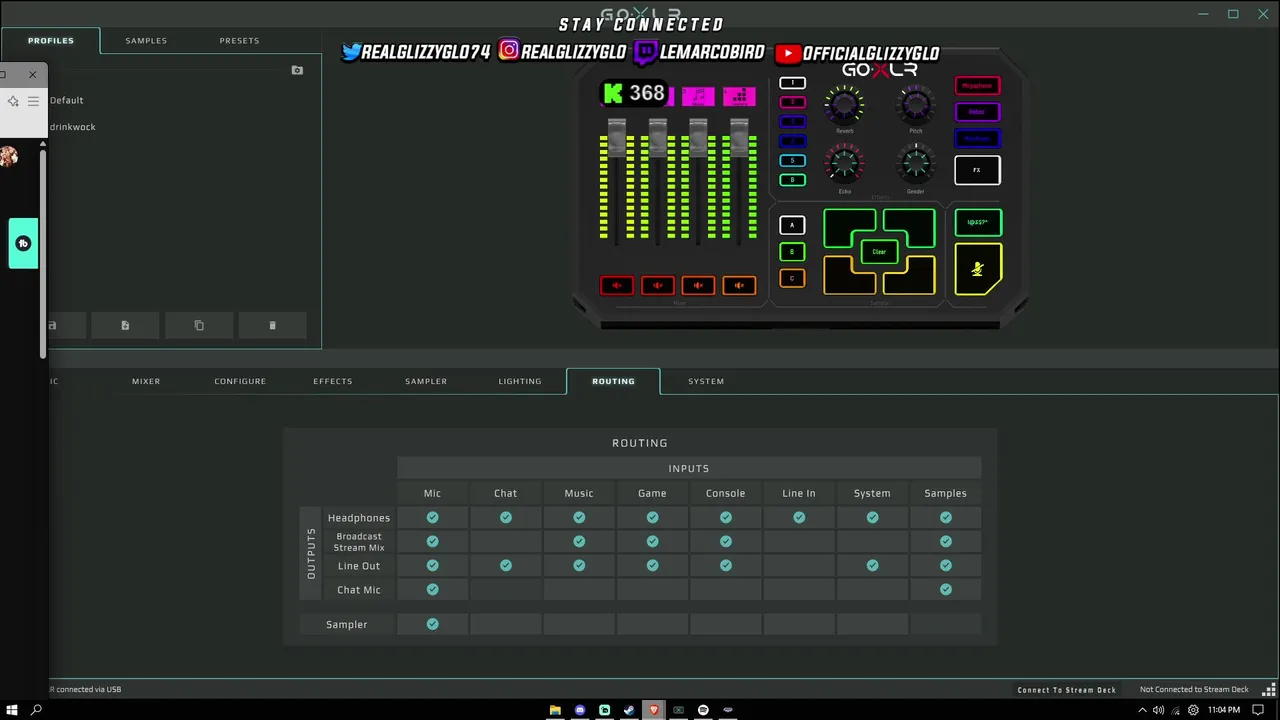Select effects preset 1 button
The image size is (1280, 720).
[x=792, y=83]
